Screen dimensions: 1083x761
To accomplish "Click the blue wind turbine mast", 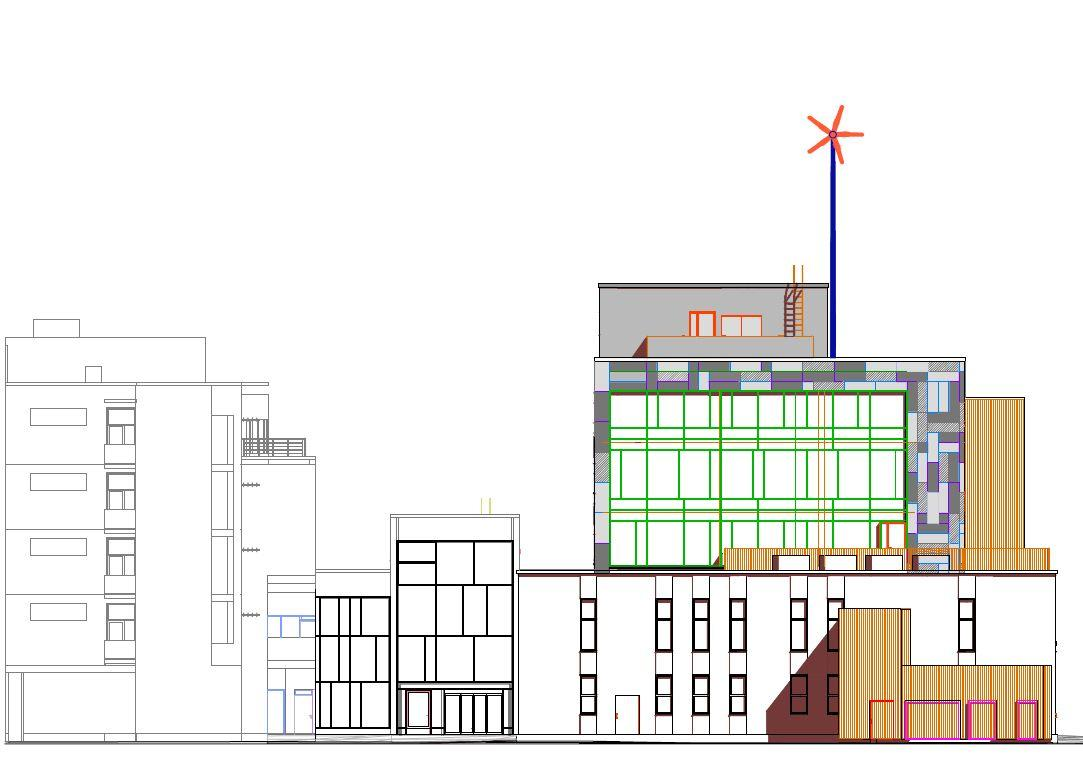I will 833,249.
